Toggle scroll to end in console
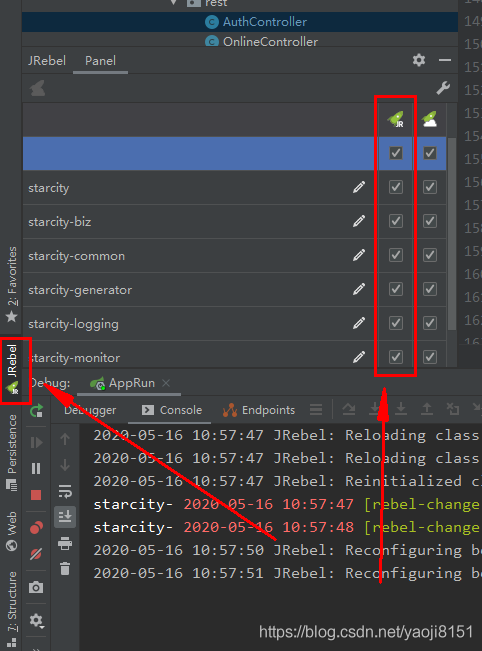Image resolution: width=482 pixels, height=651 pixels. pos(65,517)
